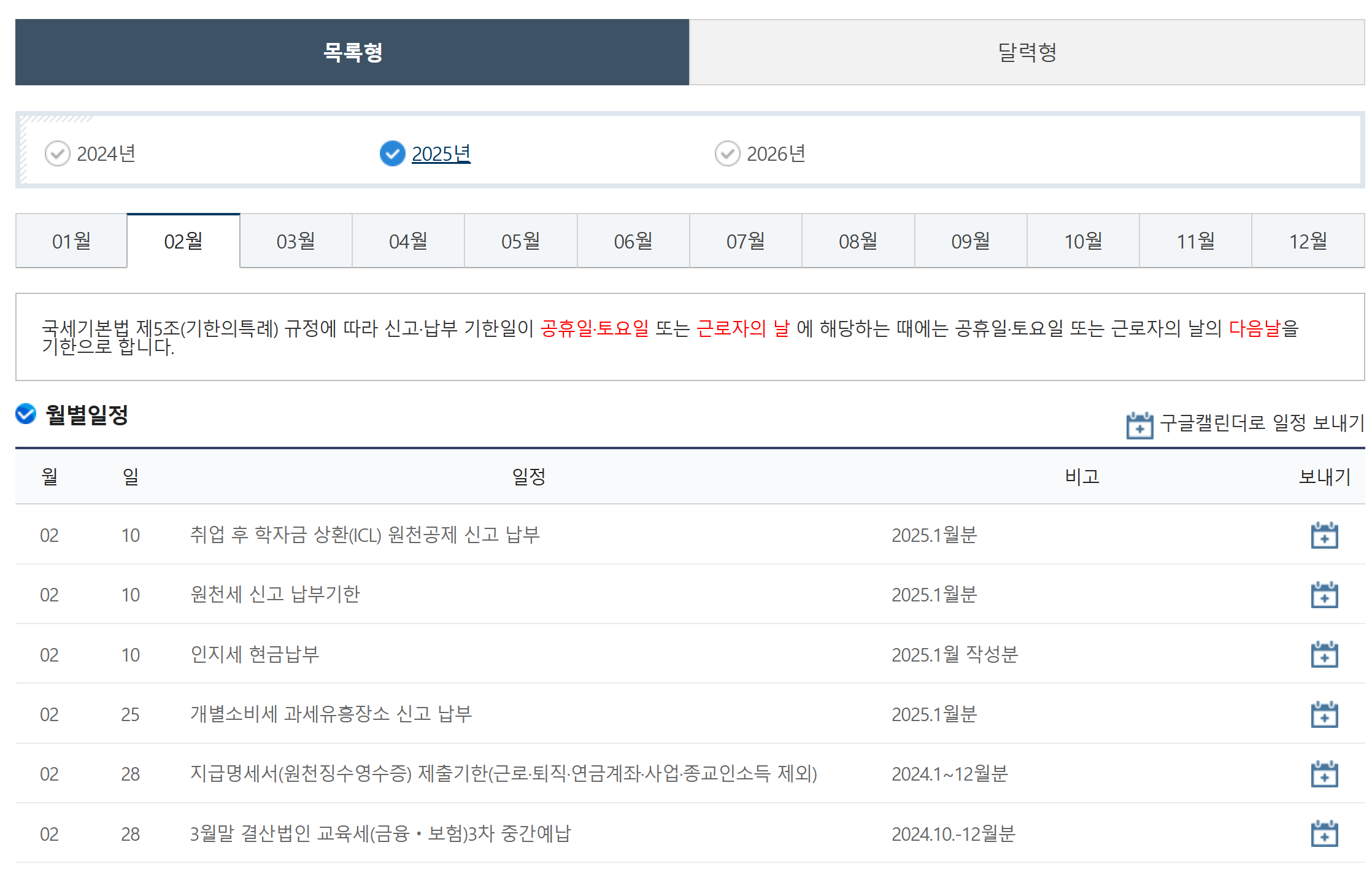Click calendar icon for 지급명세서 제출기한 row
Screen dimensions: 1372x869
(1324, 774)
